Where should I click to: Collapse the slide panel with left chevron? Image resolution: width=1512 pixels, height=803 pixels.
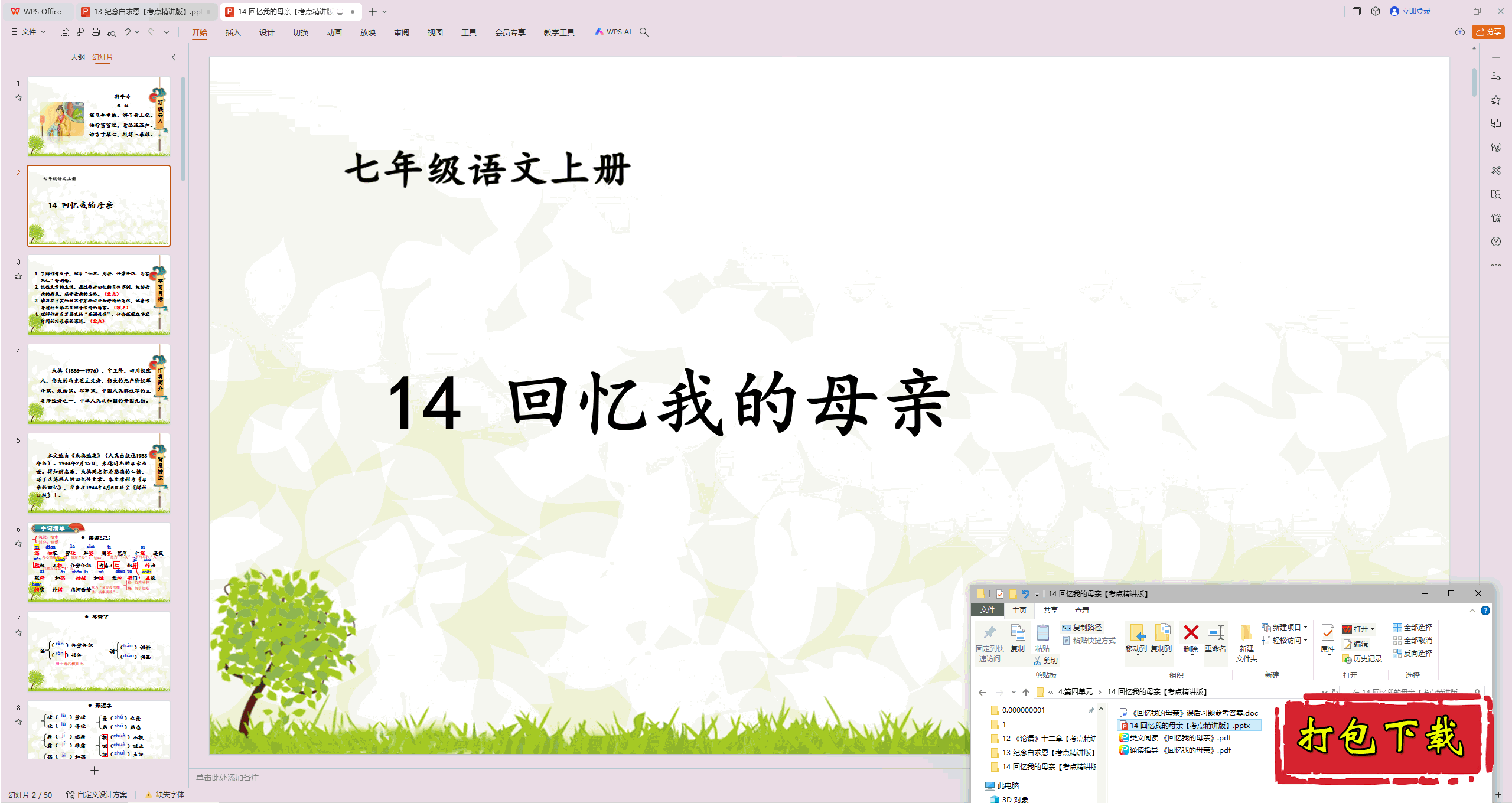(x=174, y=57)
